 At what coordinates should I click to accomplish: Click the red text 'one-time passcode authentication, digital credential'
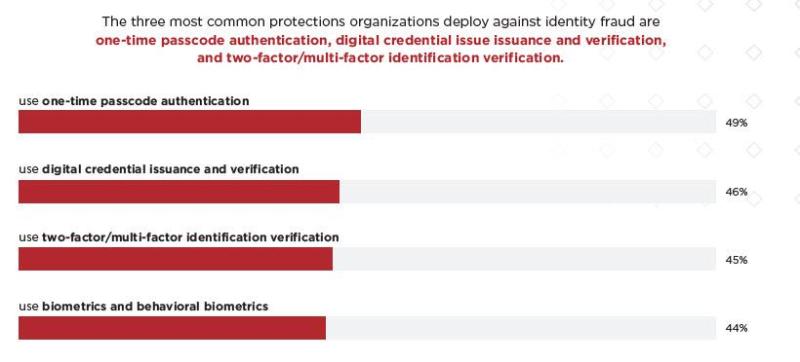coord(270,40)
